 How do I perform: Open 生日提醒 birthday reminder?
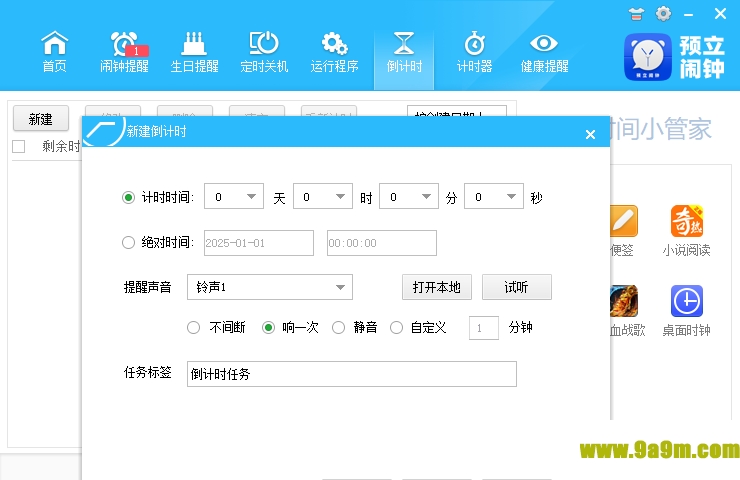[x=194, y=52]
